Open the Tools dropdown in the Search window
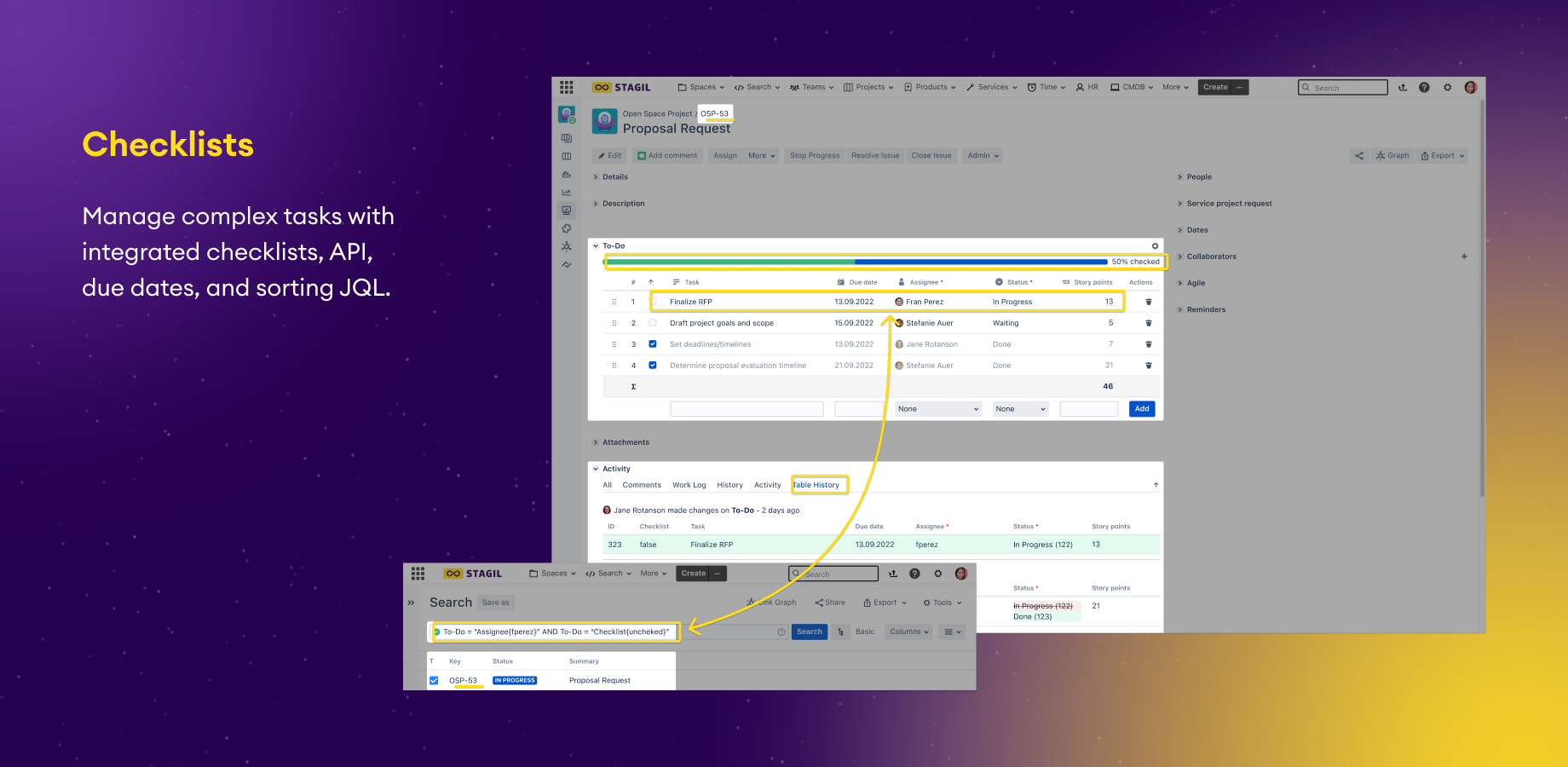1568x767 pixels. pyautogui.click(x=943, y=603)
